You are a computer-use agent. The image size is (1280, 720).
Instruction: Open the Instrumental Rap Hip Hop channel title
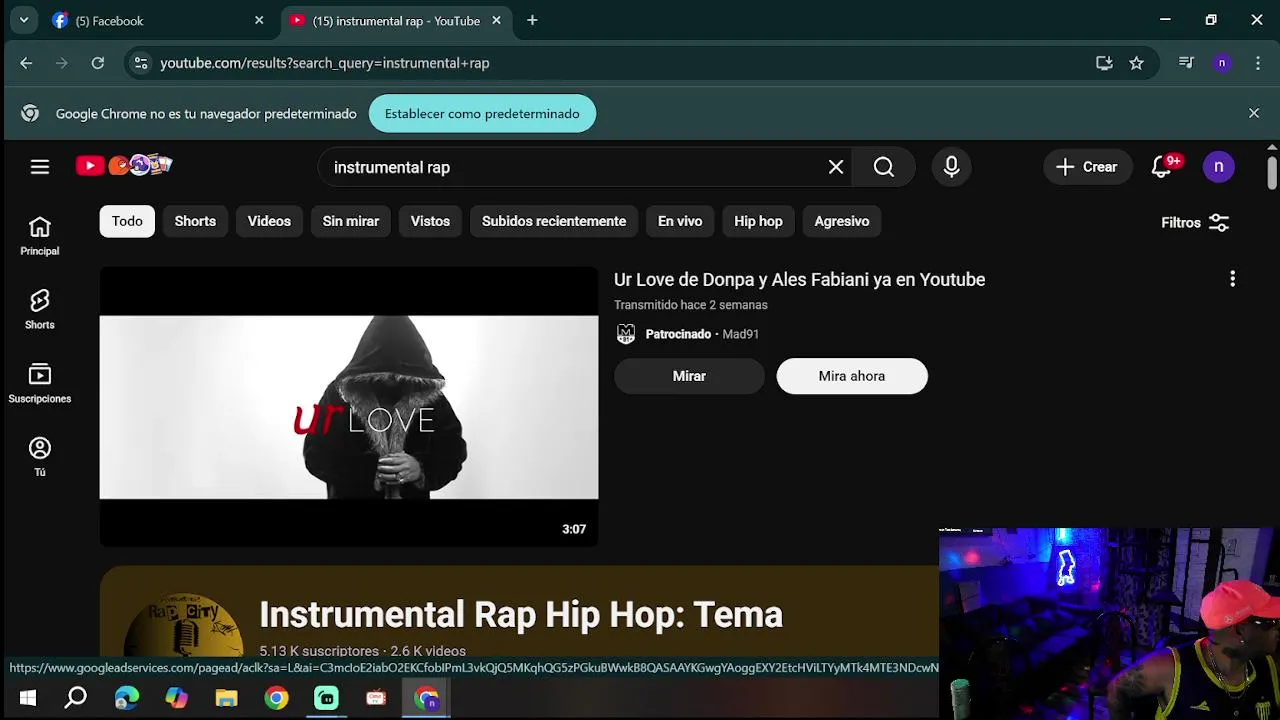[x=521, y=614]
